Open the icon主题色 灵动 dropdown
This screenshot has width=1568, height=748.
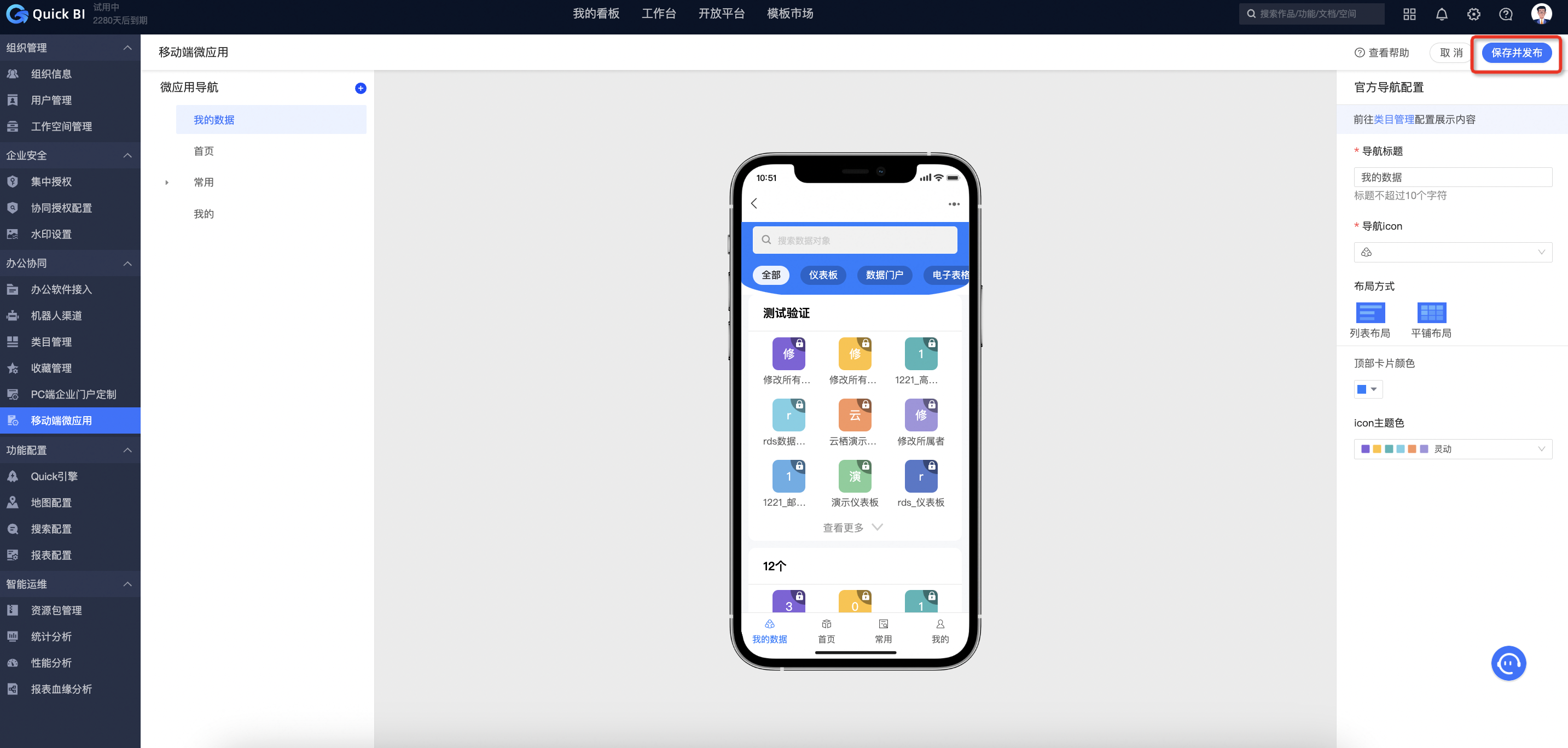(x=1453, y=449)
